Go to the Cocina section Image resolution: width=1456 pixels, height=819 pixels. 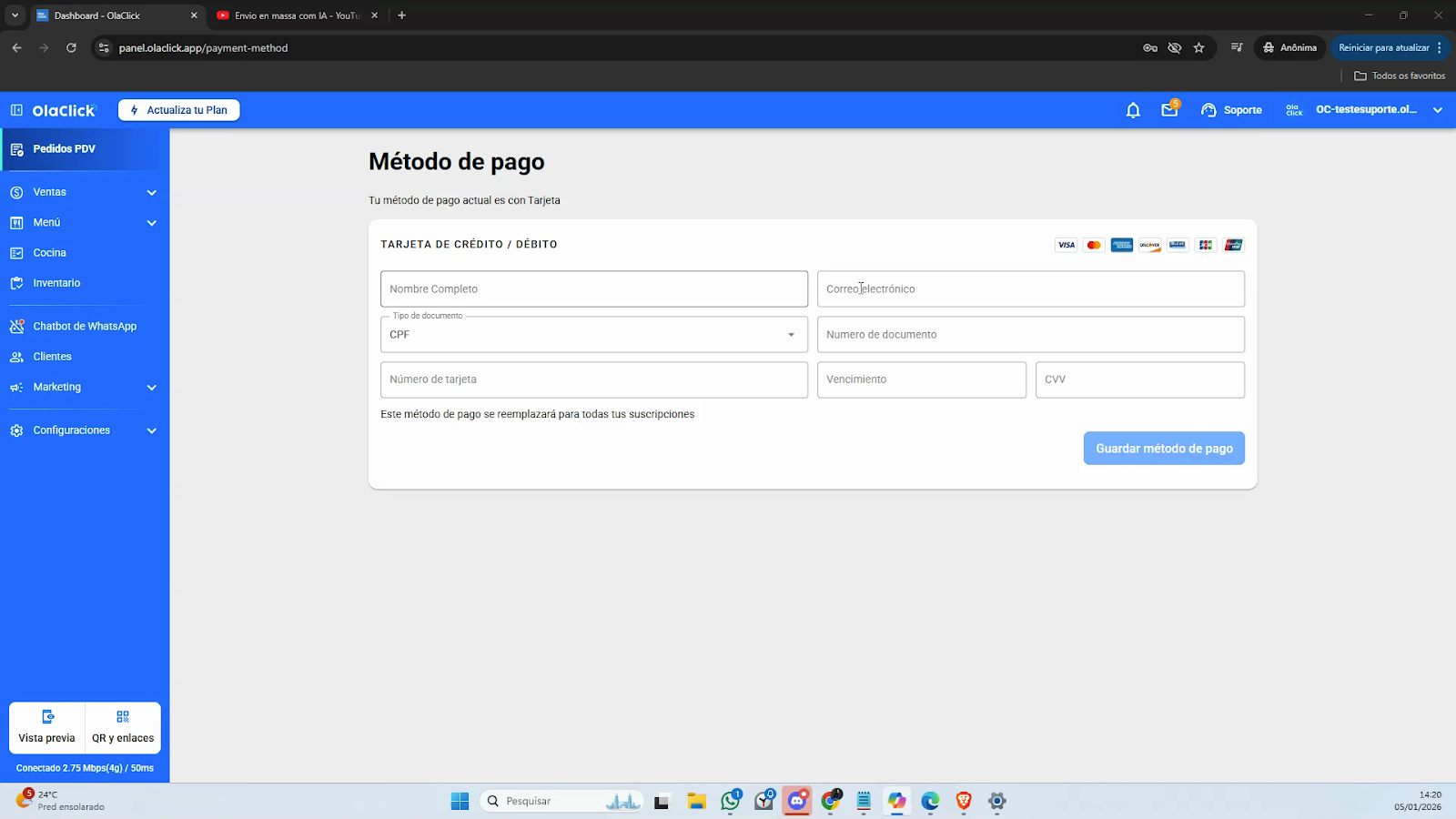50,253
